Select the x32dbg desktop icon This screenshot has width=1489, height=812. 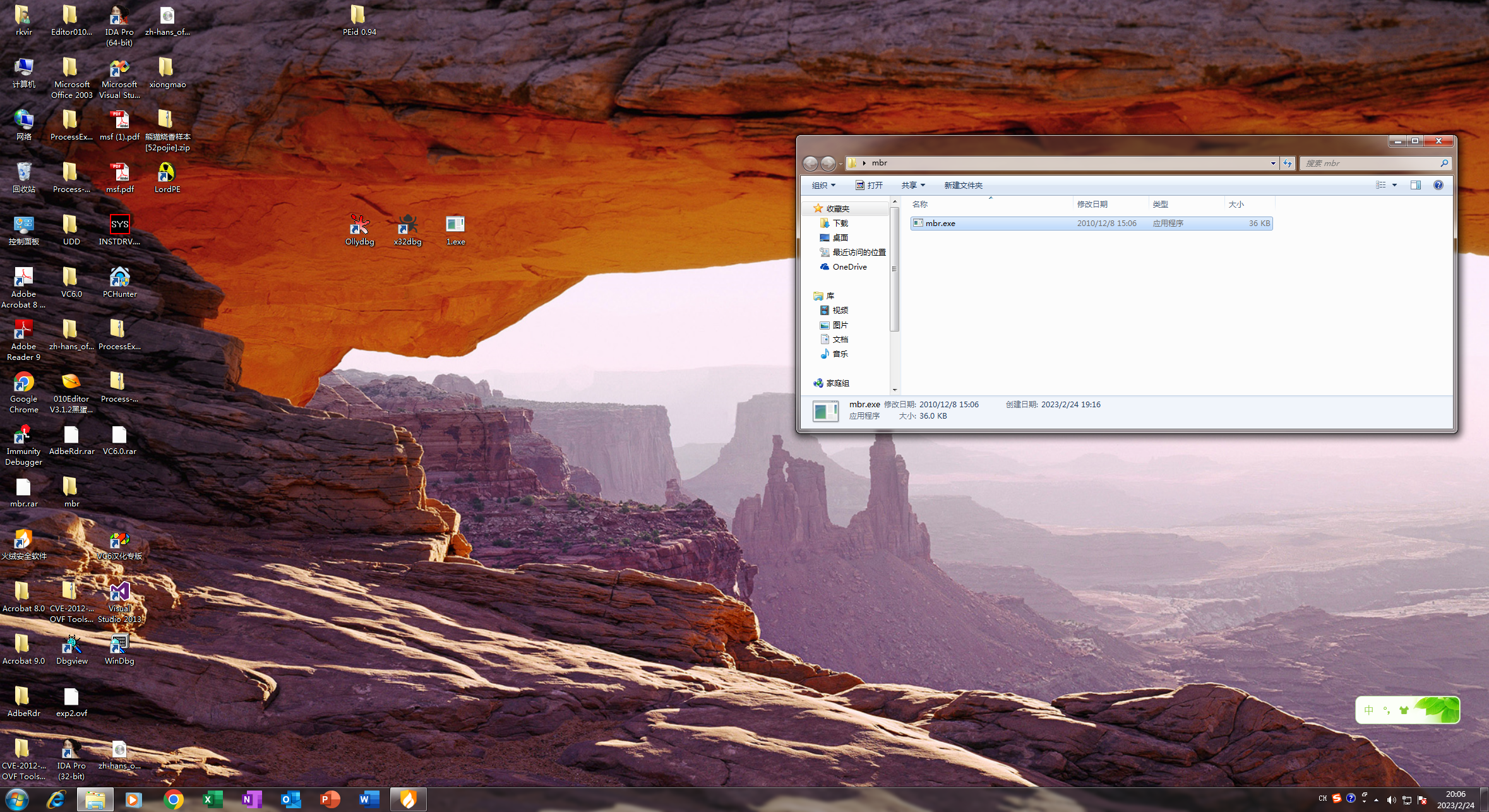(407, 225)
